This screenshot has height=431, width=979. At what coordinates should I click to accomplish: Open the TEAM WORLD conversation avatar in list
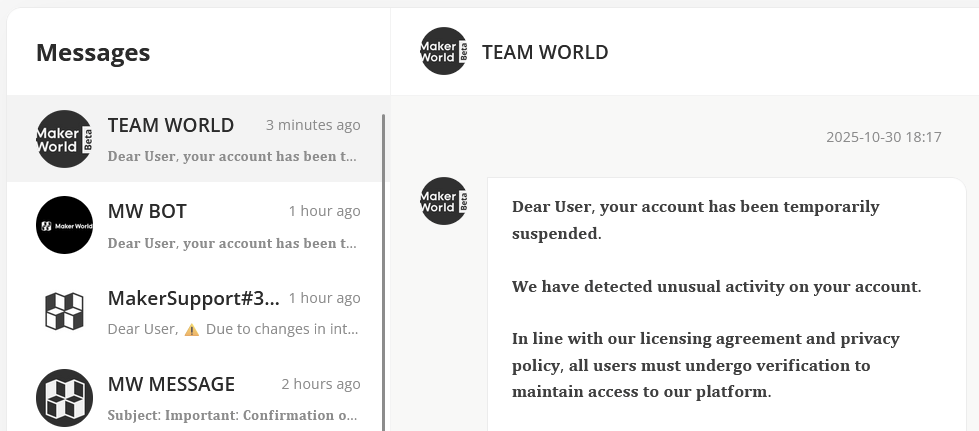[x=64, y=139]
